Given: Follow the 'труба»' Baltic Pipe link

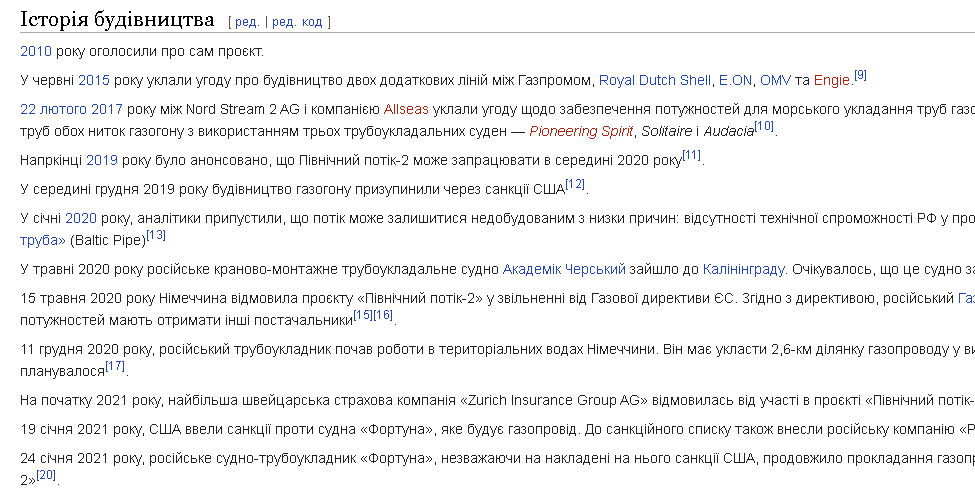Looking at the screenshot, I should click(43, 241).
